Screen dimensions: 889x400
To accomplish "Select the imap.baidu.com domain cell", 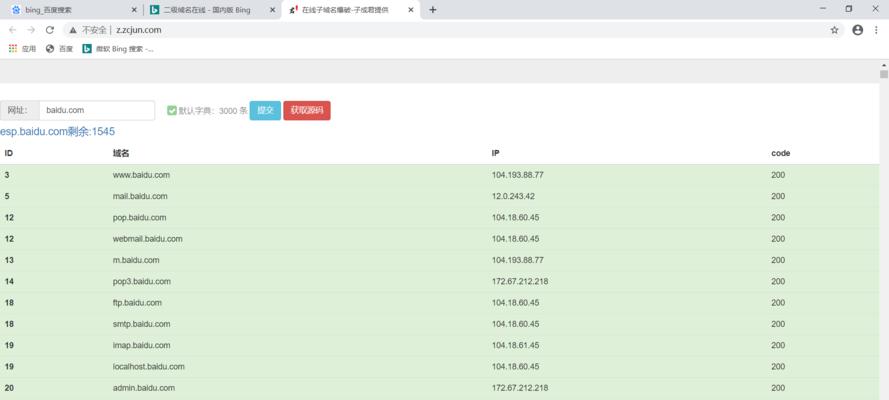I will [141, 346].
